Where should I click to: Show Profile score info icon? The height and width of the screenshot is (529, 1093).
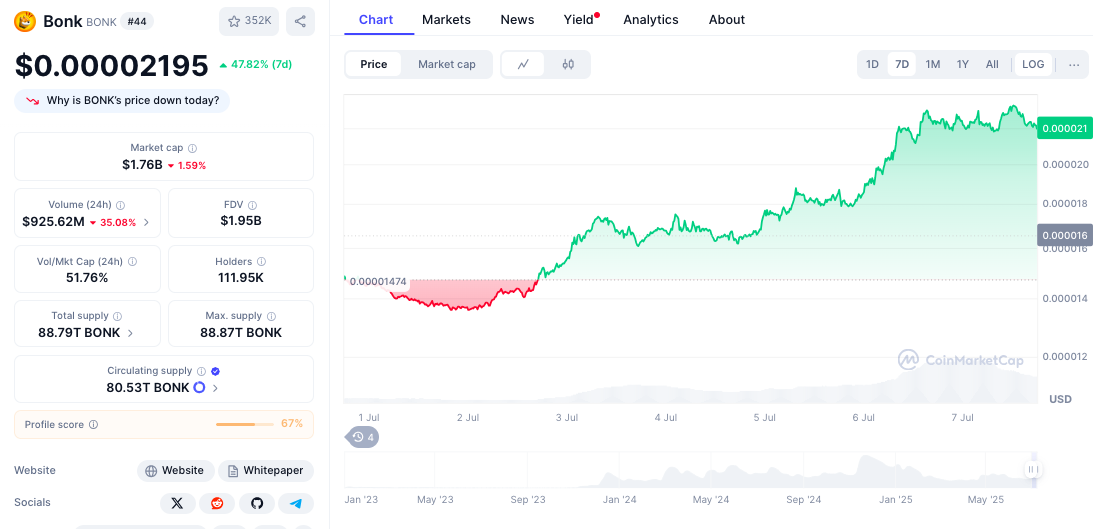pos(93,424)
